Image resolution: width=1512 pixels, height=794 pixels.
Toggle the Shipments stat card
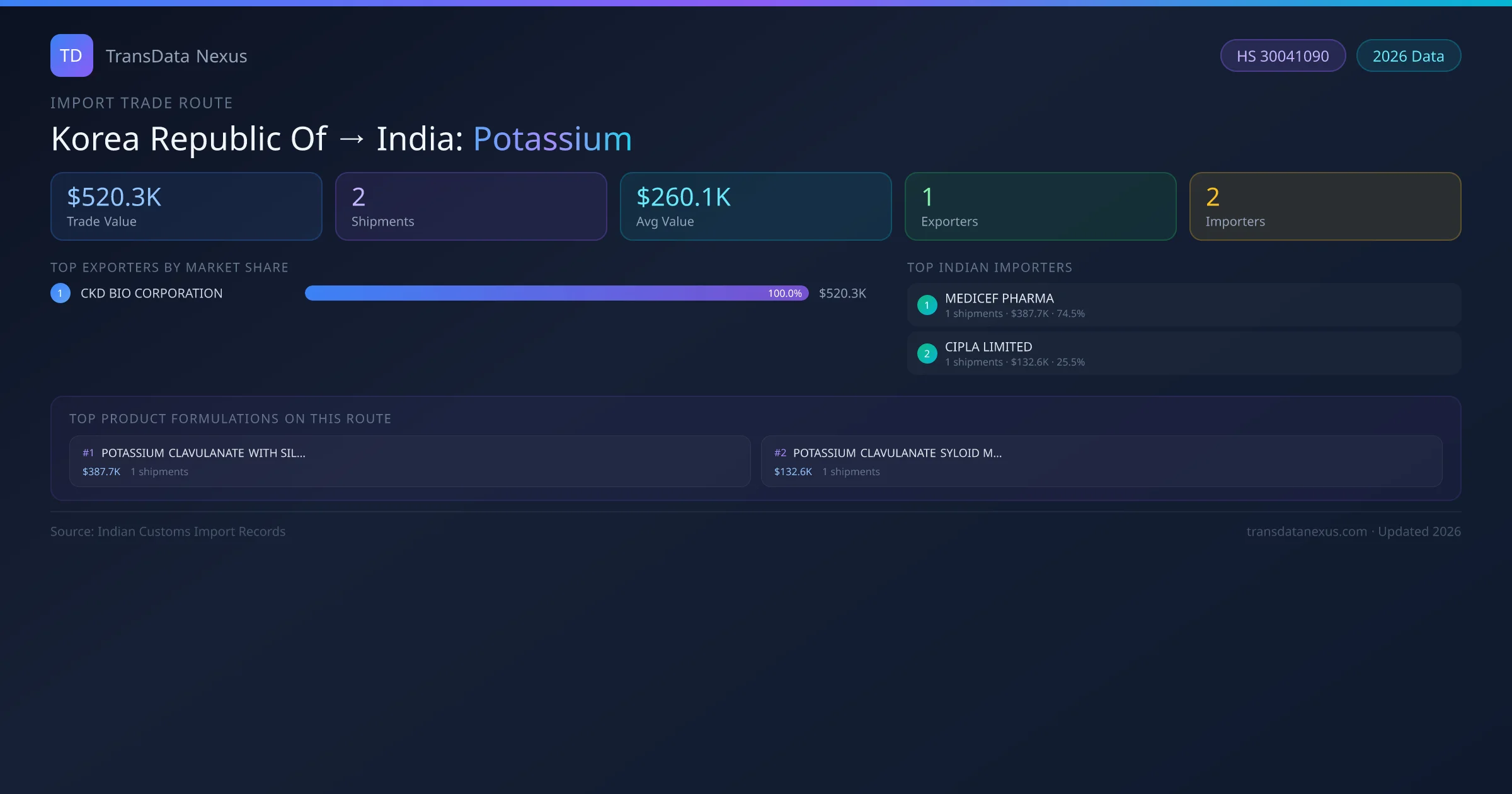(x=471, y=206)
